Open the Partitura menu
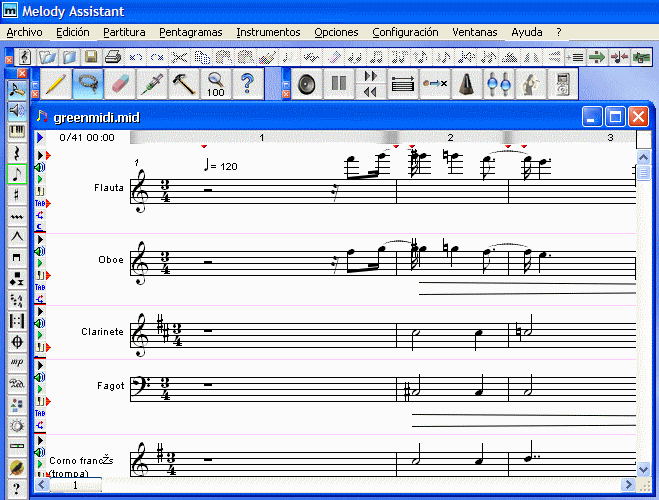The image size is (659, 500). (x=124, y=32)
